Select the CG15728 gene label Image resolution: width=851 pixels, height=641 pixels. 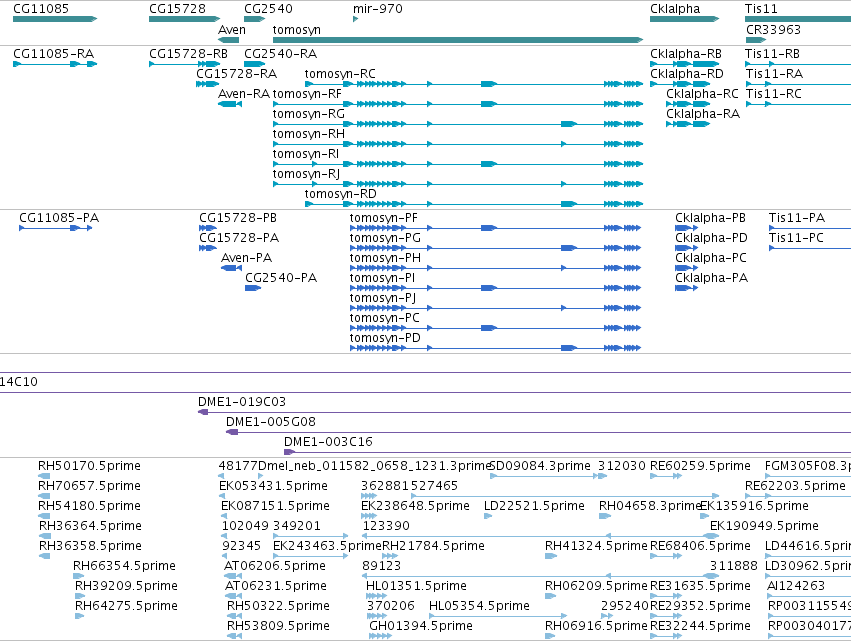click(x=177, y=9)
